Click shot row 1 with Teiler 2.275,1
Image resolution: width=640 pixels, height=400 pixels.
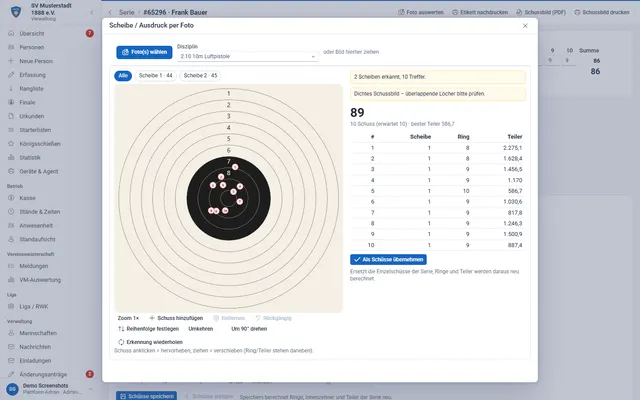438,148
